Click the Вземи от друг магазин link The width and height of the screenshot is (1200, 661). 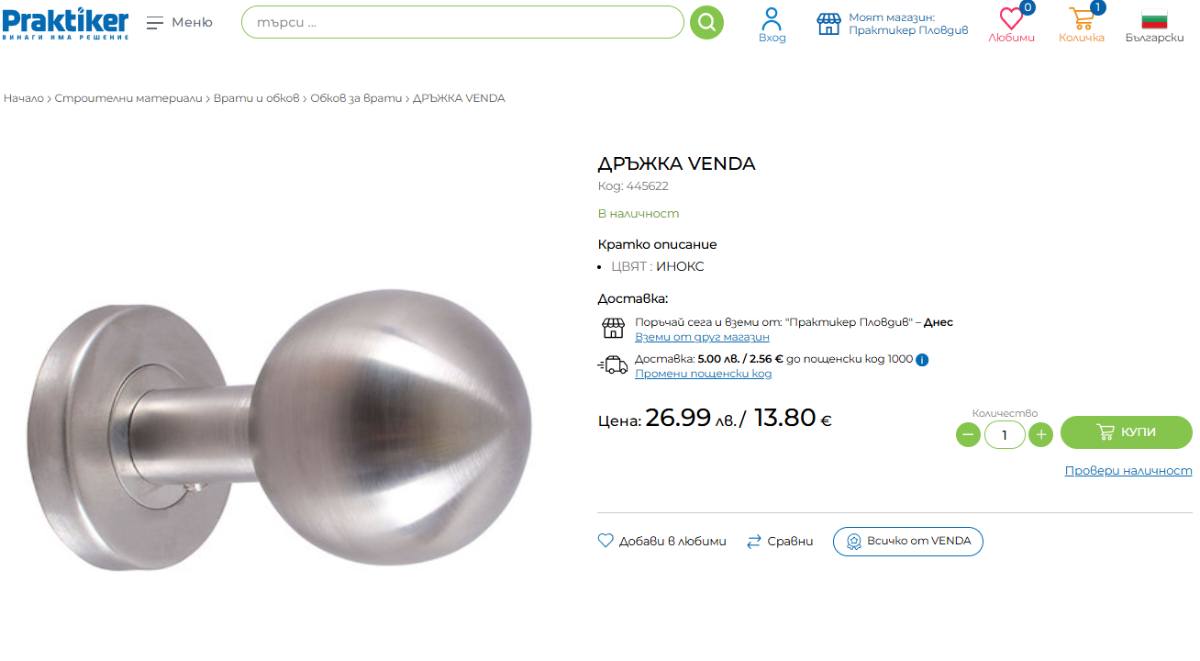(702, 337)
